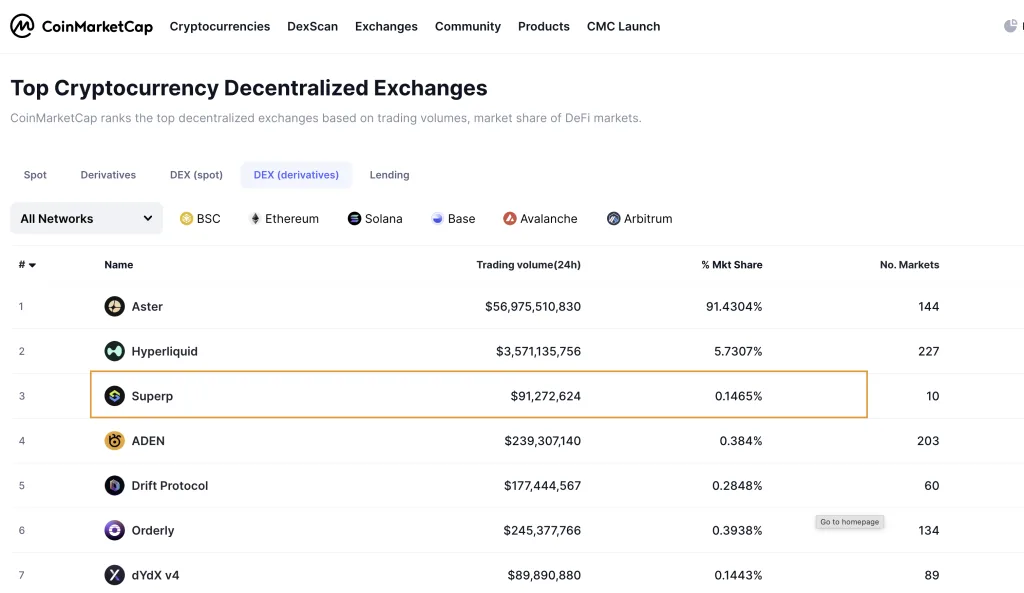Open the Cryptocurrencies nav menu
The width and height of the screenshot is (1024, 593).
tap(219, 27)
